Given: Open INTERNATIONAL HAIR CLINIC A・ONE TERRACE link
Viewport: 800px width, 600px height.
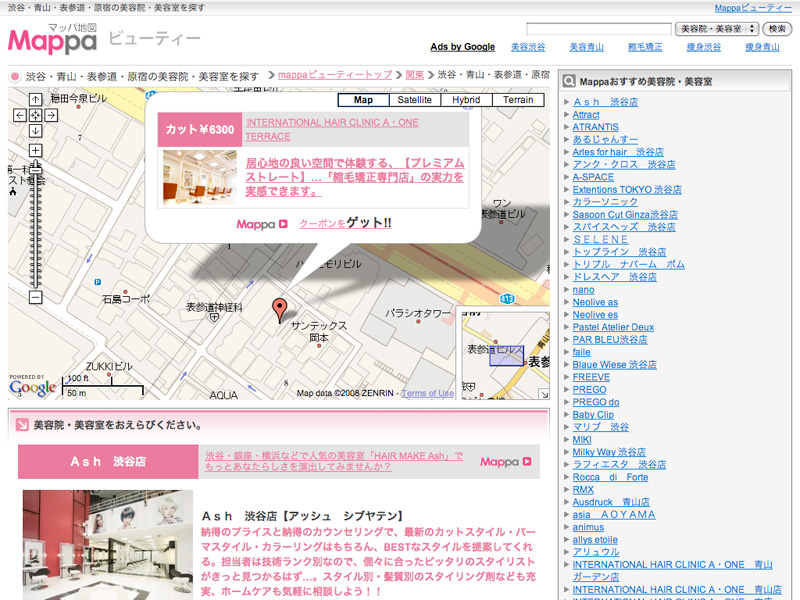Looking at the screenshot, I should point(332,130).
